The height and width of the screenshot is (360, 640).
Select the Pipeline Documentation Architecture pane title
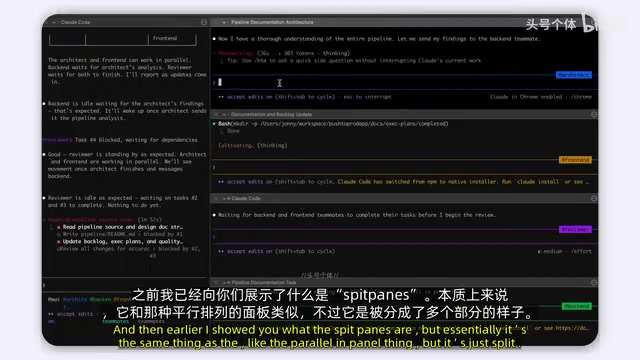pyautogui.click(x=272, y=22)
